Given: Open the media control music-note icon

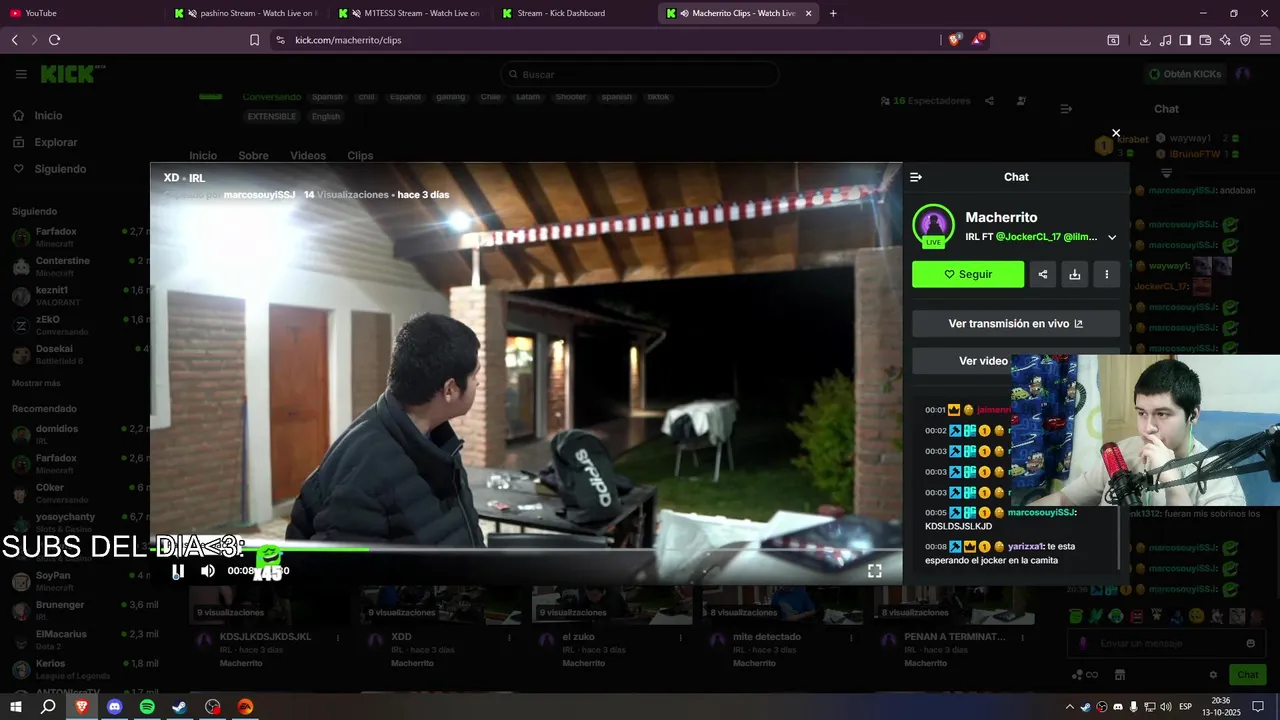Looking at the screenshot, I should point(1165,40).
